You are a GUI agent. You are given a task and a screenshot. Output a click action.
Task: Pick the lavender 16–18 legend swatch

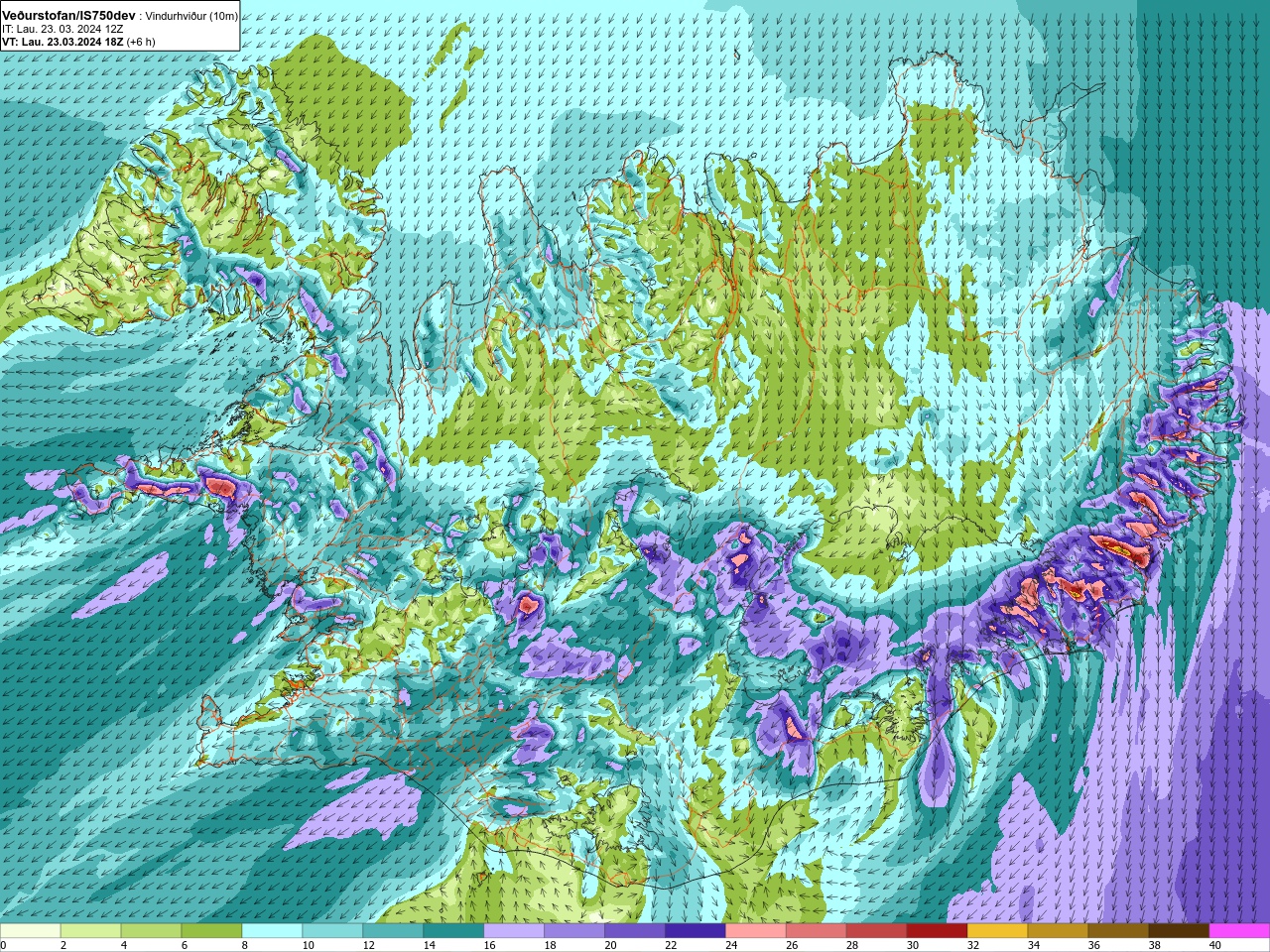point(514,931)
